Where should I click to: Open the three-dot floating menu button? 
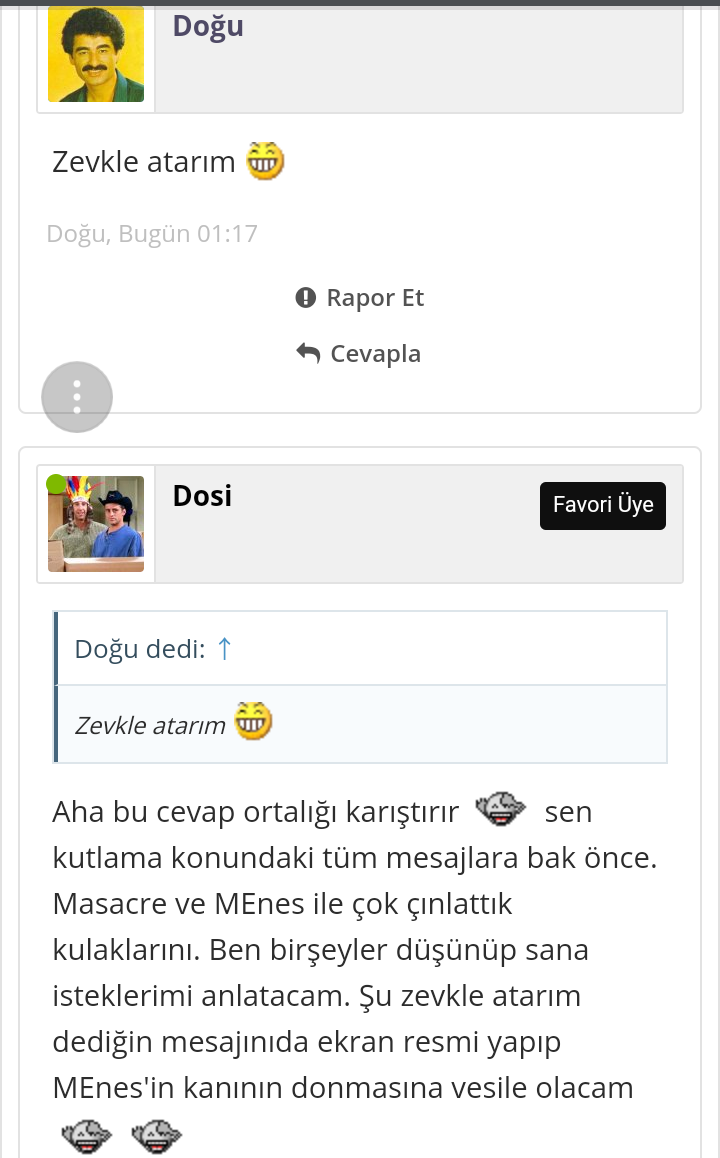[77, 397]
